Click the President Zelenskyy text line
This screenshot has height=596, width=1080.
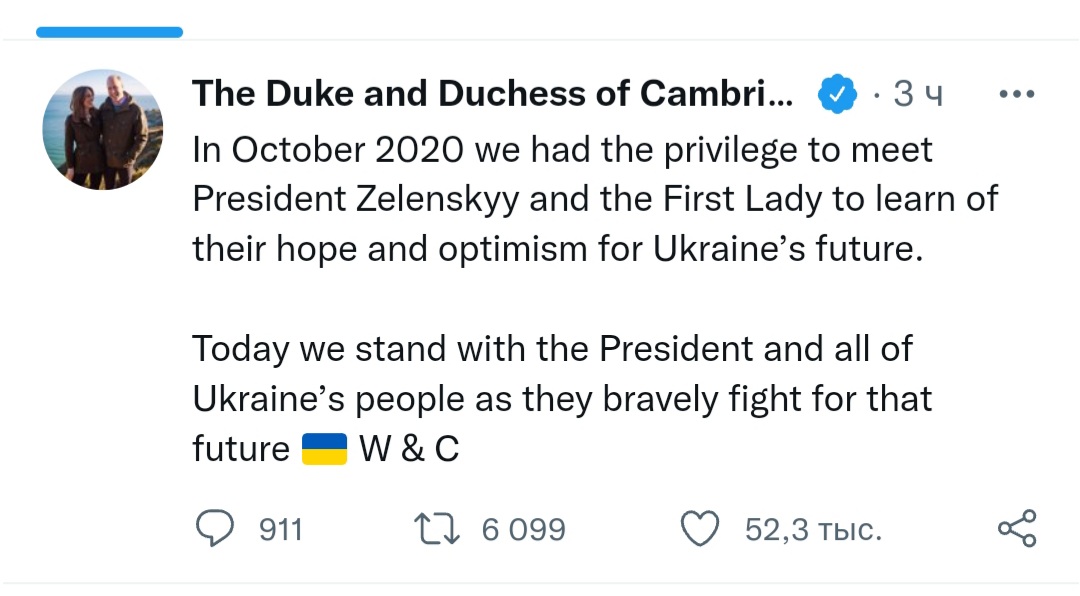point(594,199)
